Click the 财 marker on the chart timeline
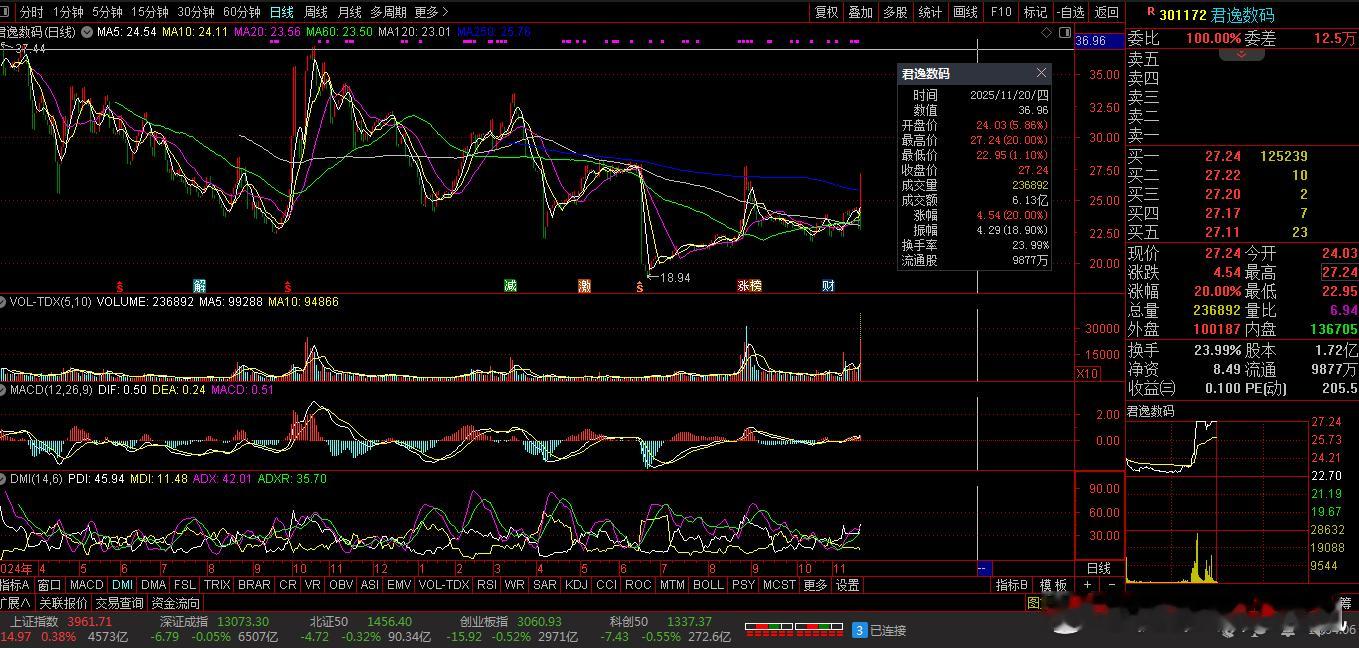Viewport: 1359px width, 648px height. [828, 286]
